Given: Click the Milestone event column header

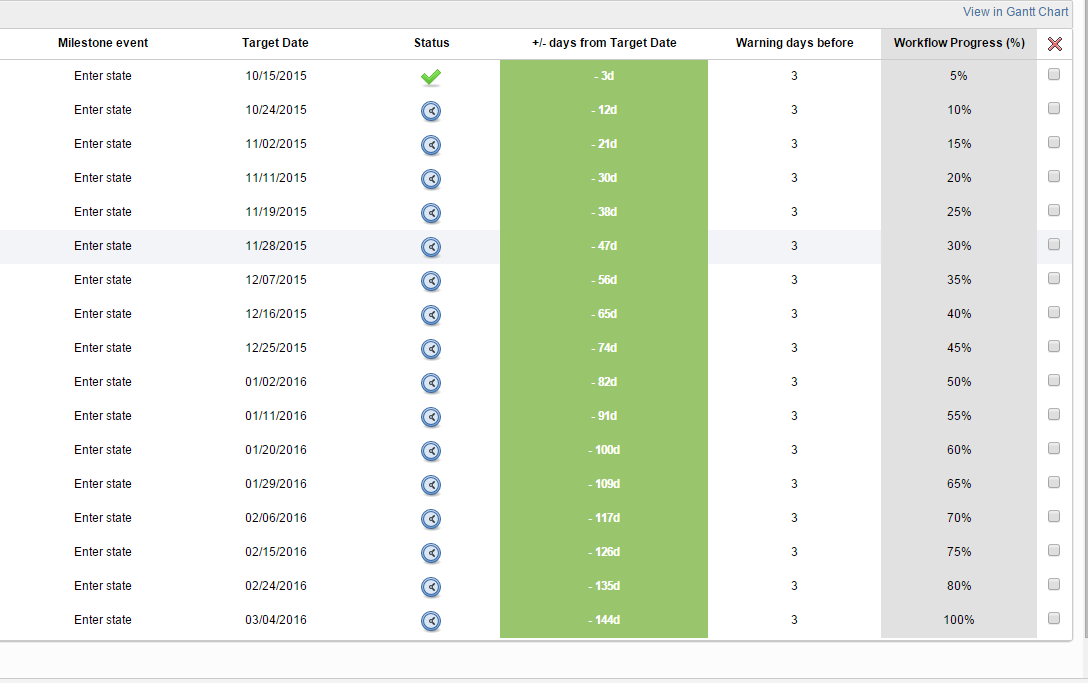Looking at the screenshot, I should (103, 43).
